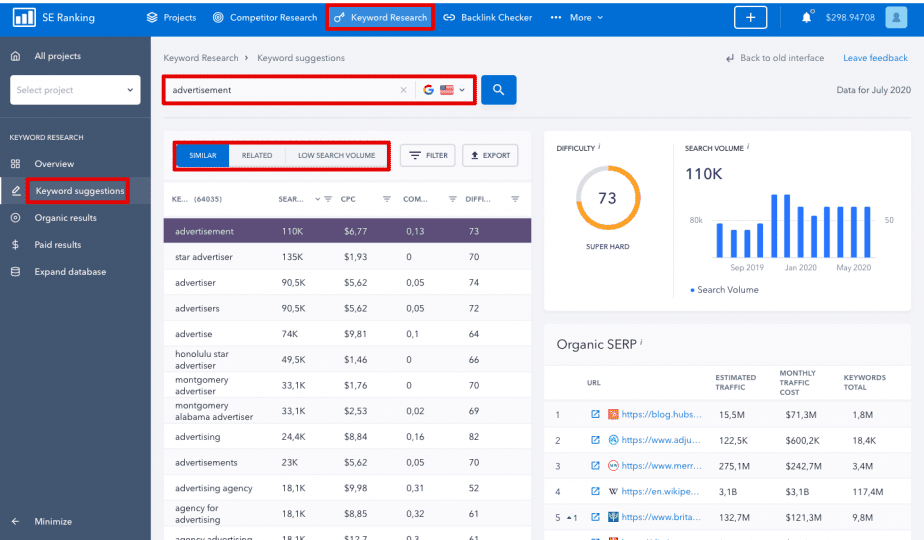Switch to the Related tab
Screen dimensions: 924x540
pos(257,156)
